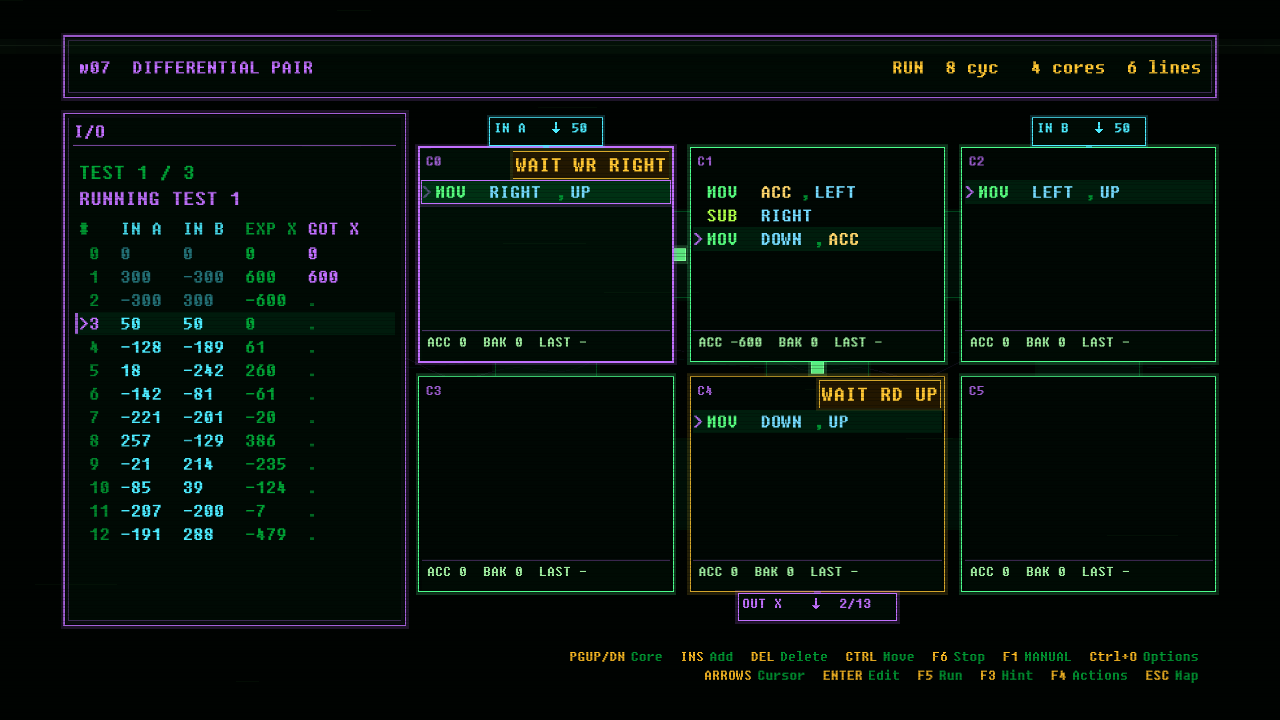Select the WAIT RD UP status badge on C4
Screen dimensions: 1280x720
(879, 395)
